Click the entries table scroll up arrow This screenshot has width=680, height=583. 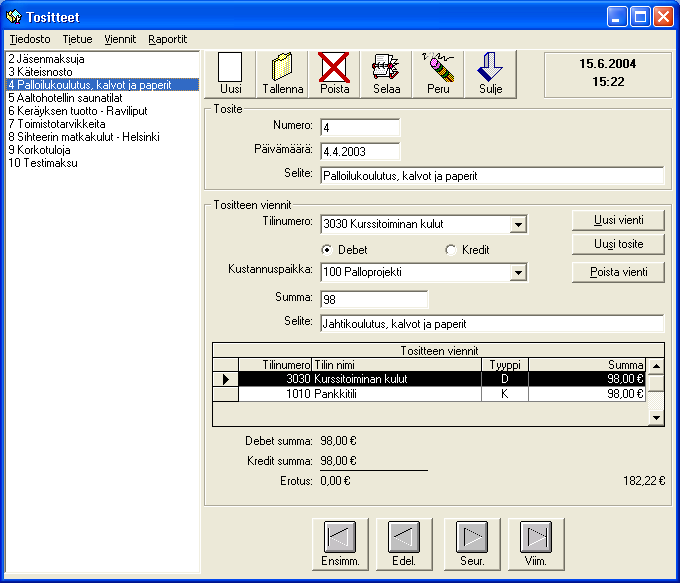tap(656, 366)
